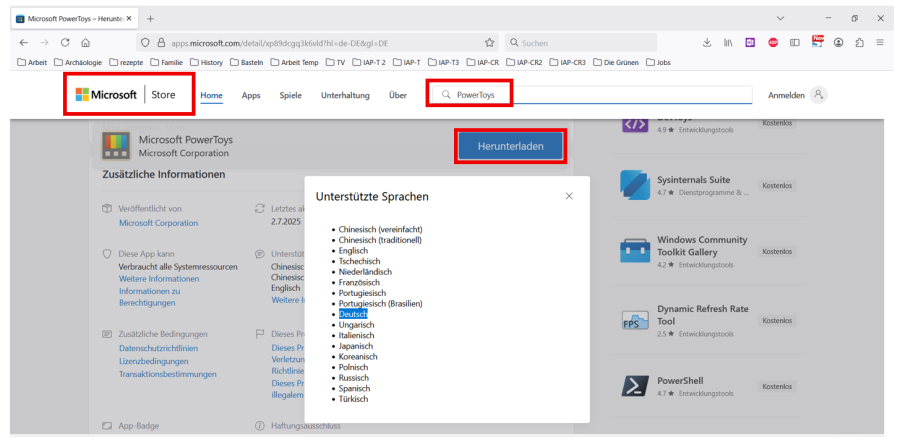Click the Dynamic Refresh Rate Tool icon
Screen dimensions: 900x444
[x=635, y=321]
